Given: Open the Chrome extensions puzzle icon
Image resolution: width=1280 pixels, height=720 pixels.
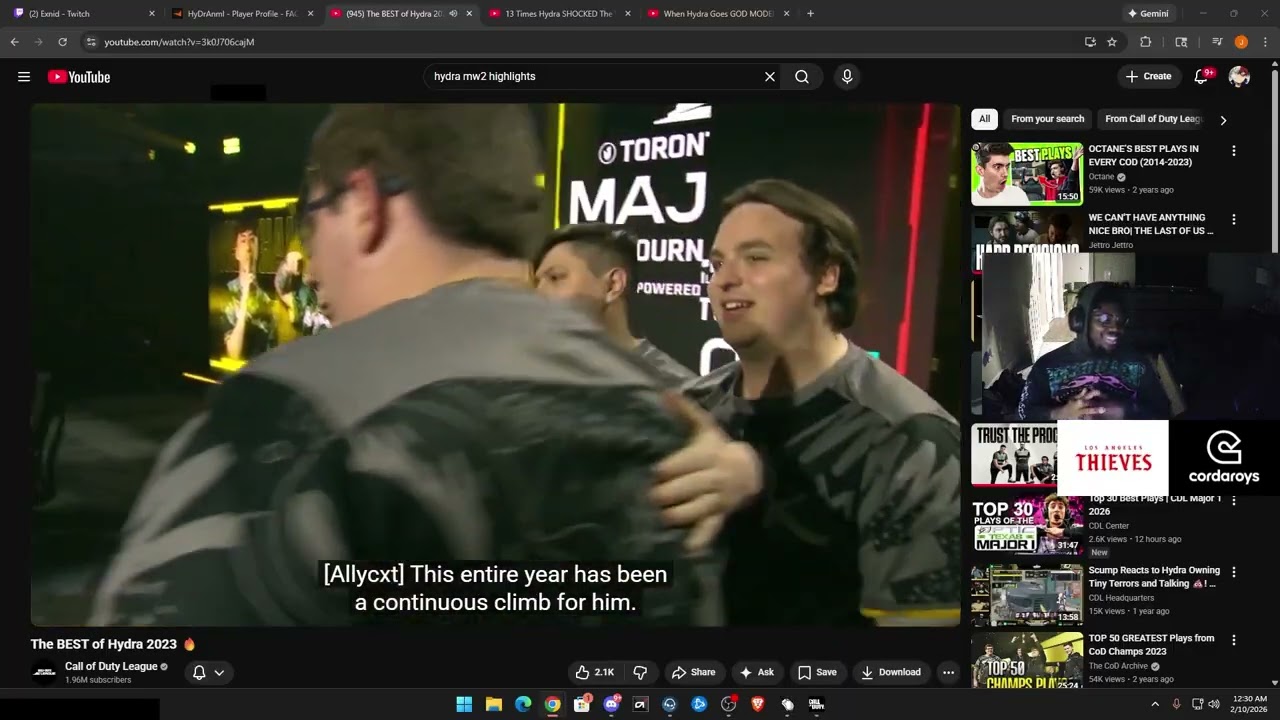Looking at the screenshot, I should click(x=1146, y=42).
